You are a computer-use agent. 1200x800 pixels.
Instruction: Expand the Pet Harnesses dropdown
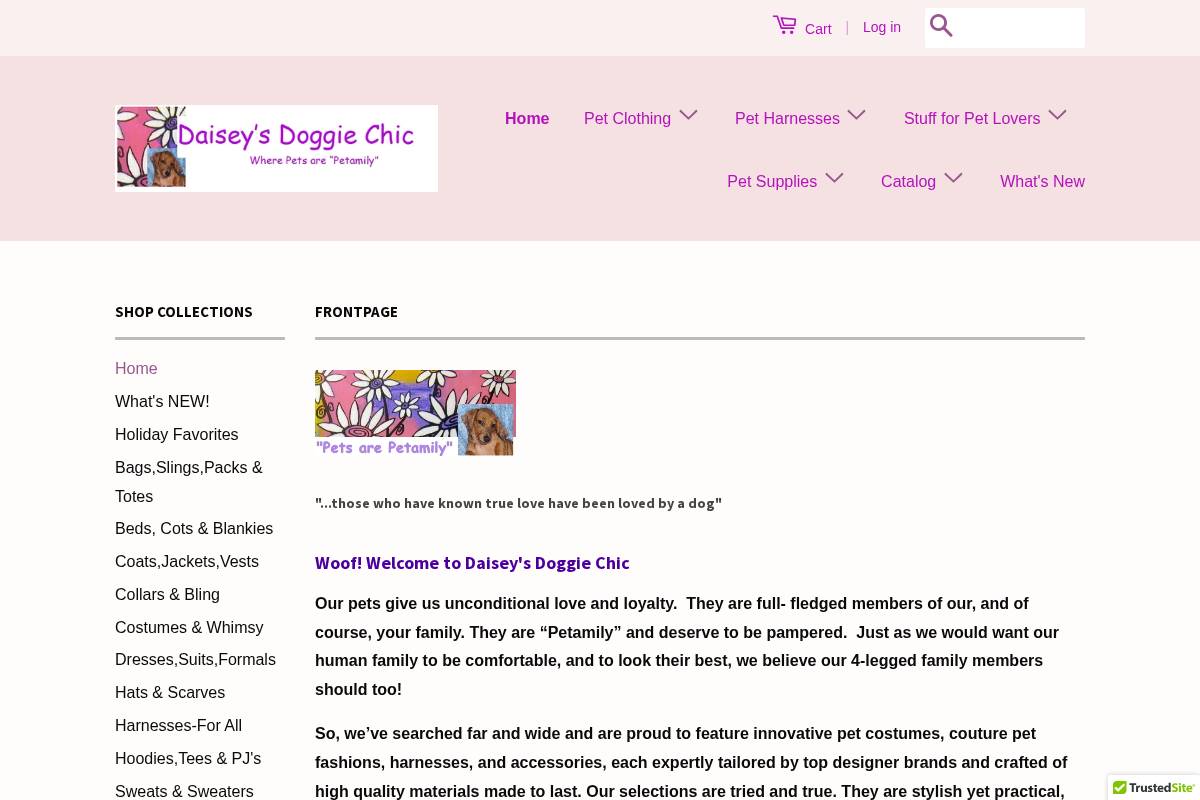(x=787, y=118)
